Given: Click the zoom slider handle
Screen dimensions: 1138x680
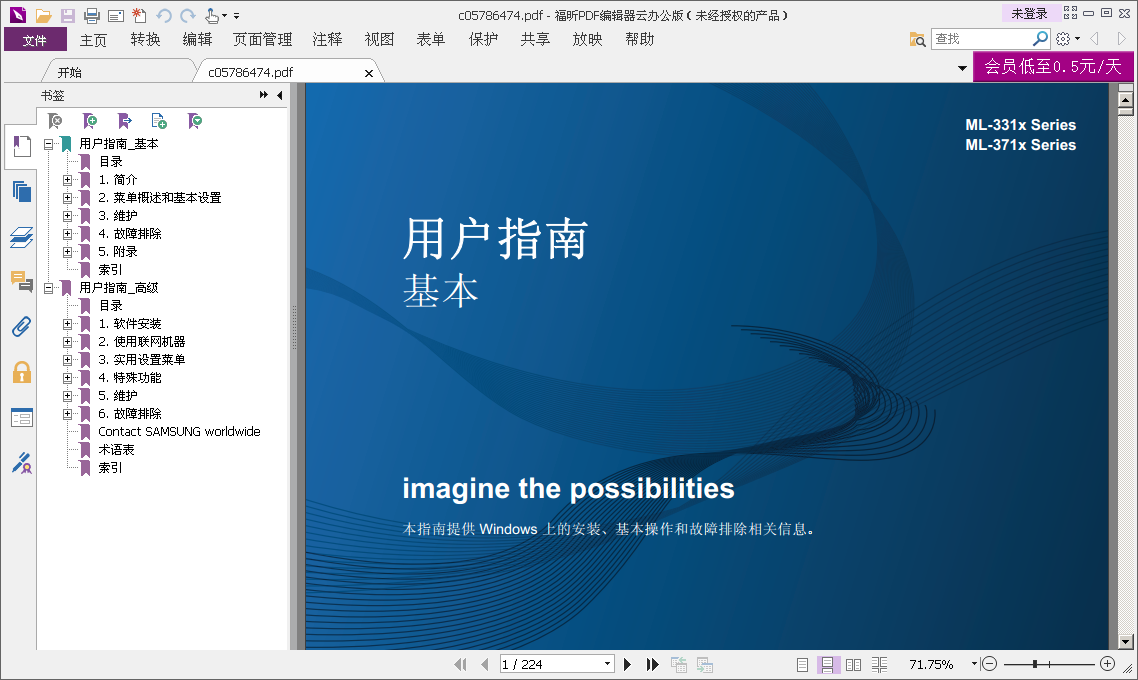Looking at the screenshot, I should (x=1035, y=663).
